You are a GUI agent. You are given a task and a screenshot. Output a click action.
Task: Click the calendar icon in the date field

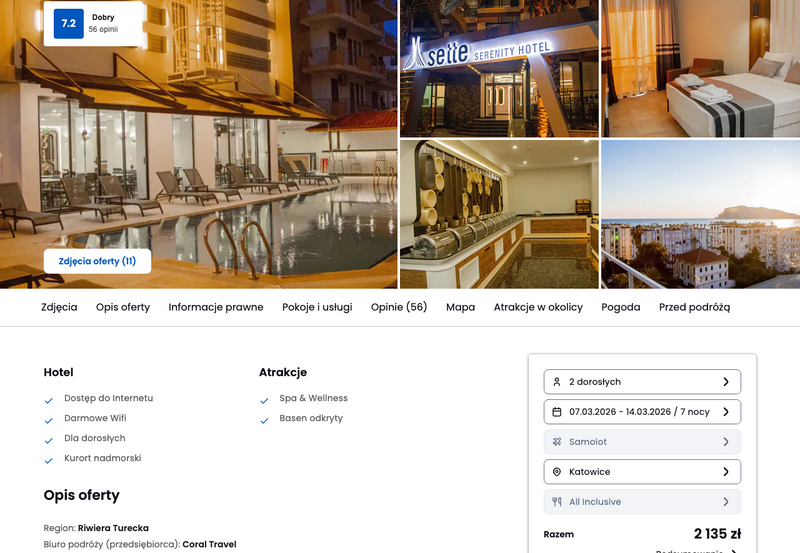pos(557,412)
